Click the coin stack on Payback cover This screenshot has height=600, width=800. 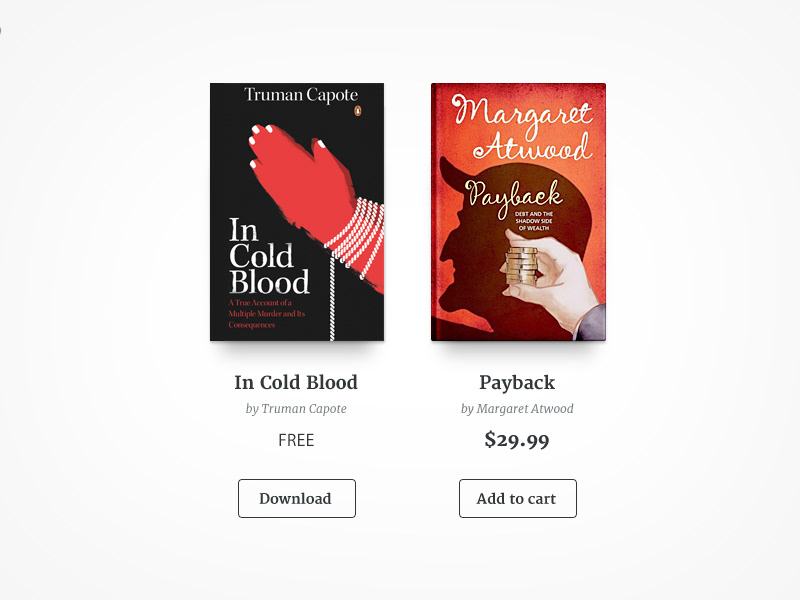(521, 266)
